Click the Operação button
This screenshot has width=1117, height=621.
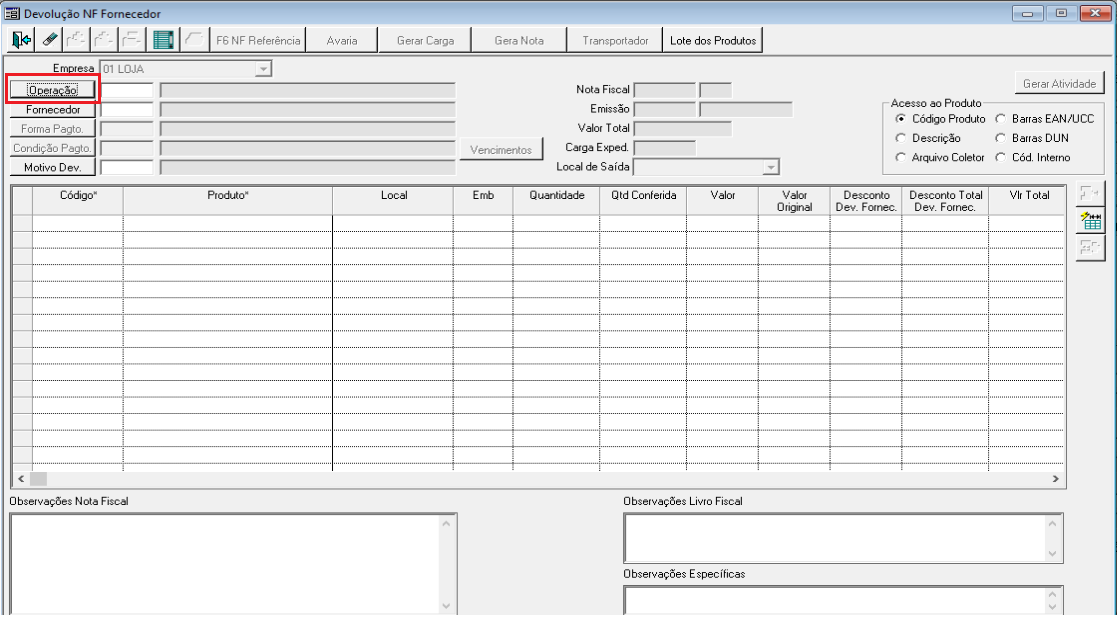click(x=53, y=90)
